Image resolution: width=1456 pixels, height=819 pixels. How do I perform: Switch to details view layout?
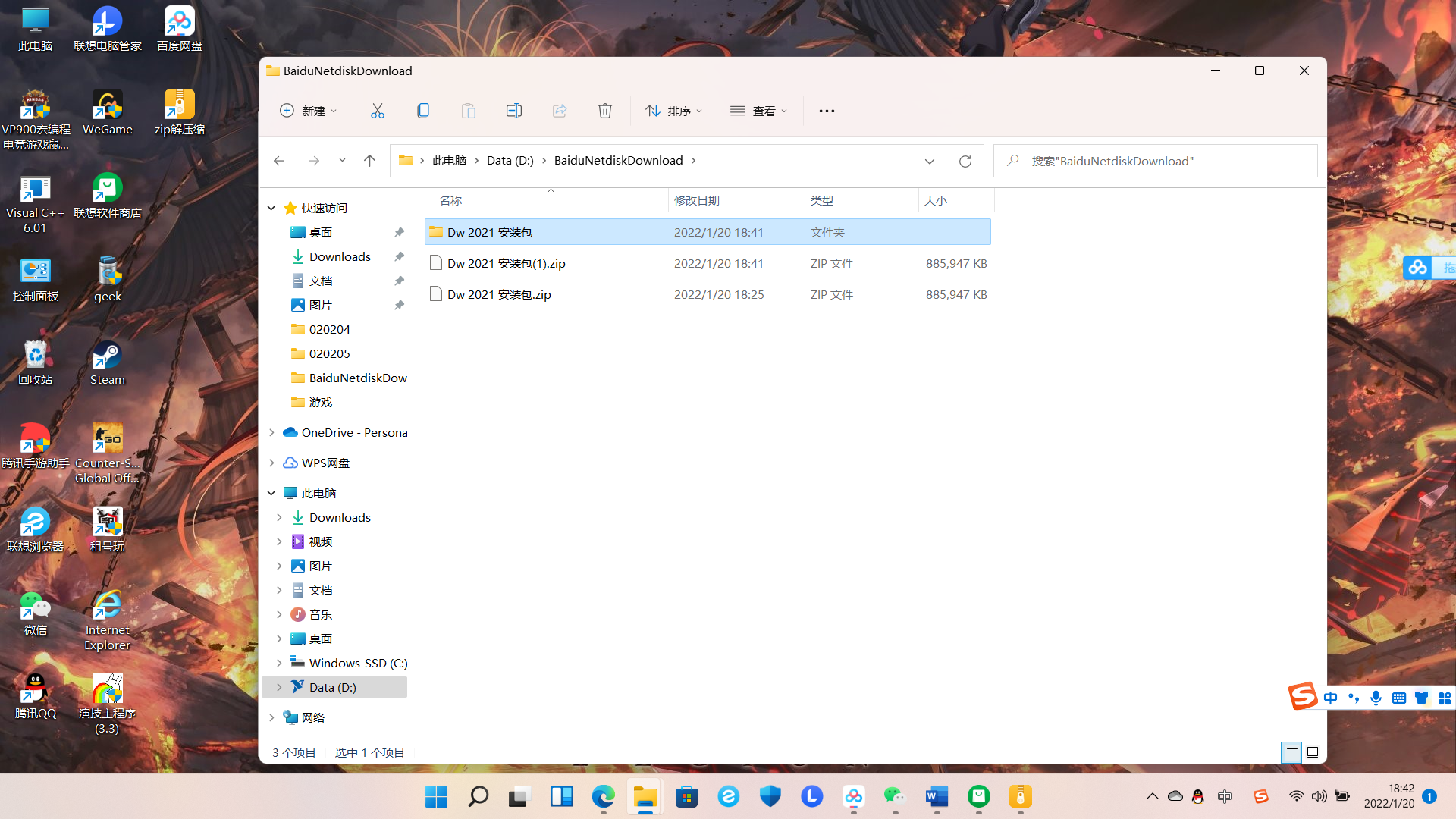[x=1291, y=752]
